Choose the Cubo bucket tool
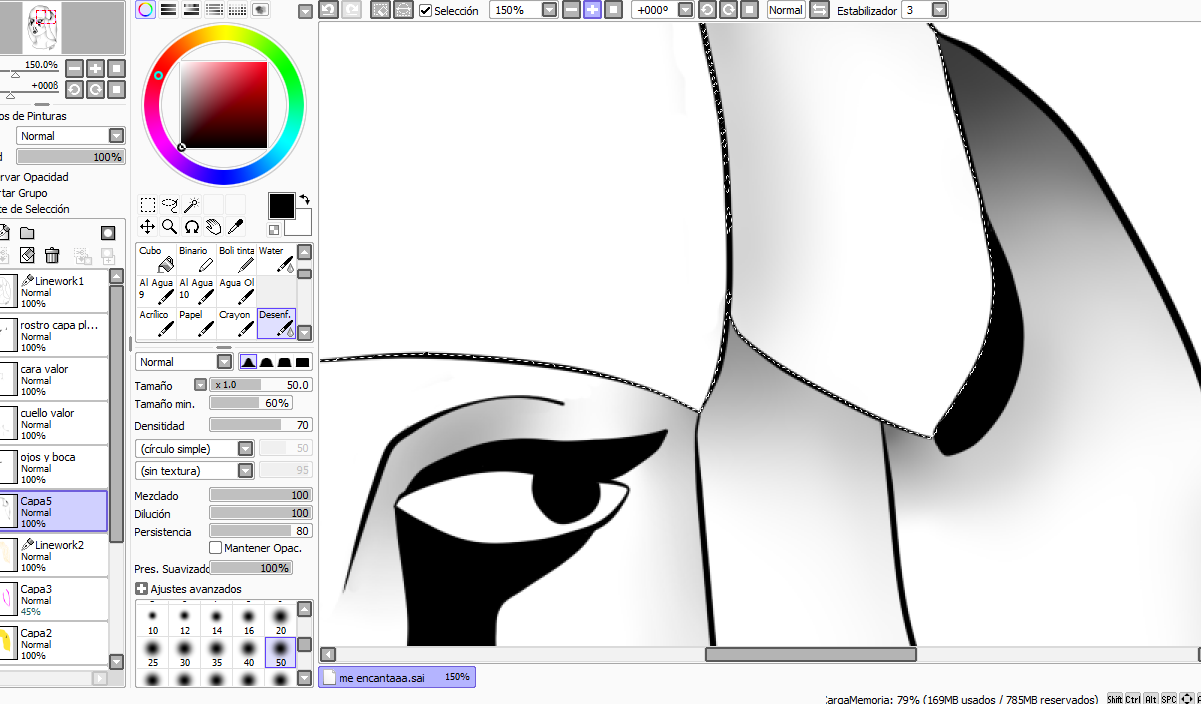 tap(156, 259)
